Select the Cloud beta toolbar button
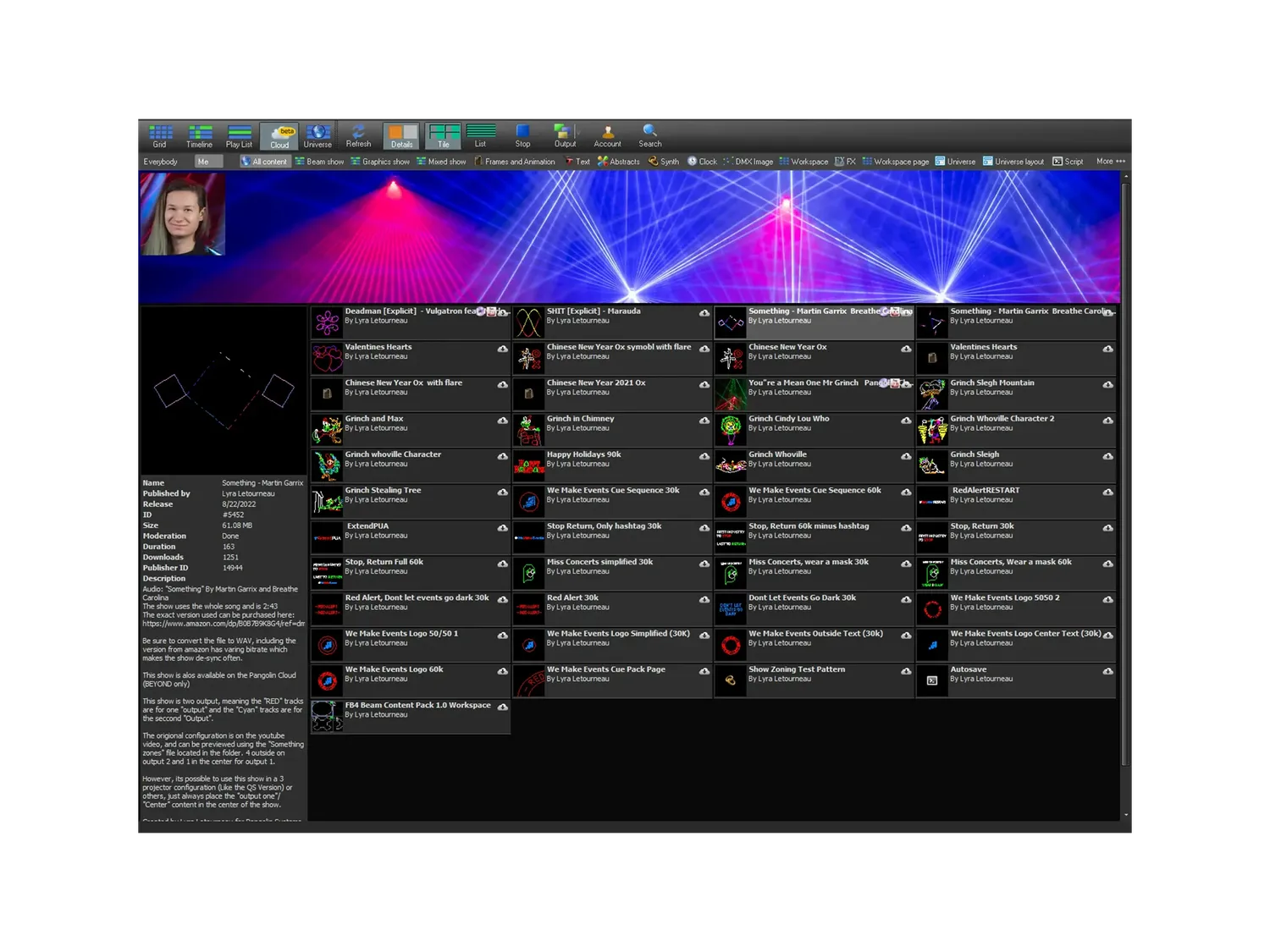Screen dimensions: 1270x952 point(279,135)
